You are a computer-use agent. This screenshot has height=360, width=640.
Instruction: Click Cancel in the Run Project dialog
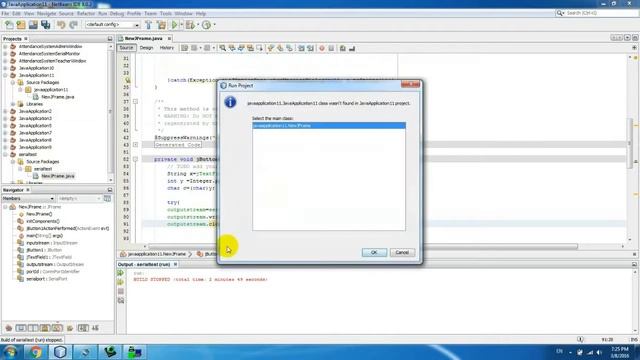402,253
